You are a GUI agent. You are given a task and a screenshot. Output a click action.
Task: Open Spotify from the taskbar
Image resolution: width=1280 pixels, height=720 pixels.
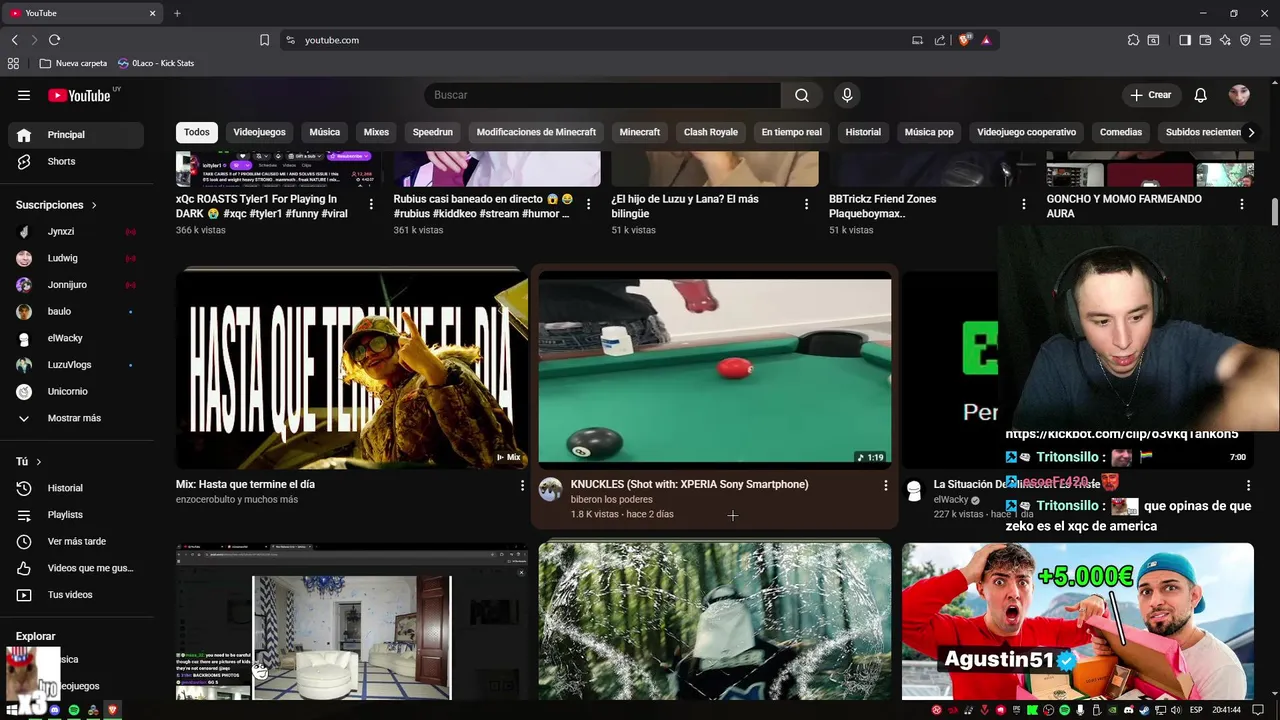point(74,710)
